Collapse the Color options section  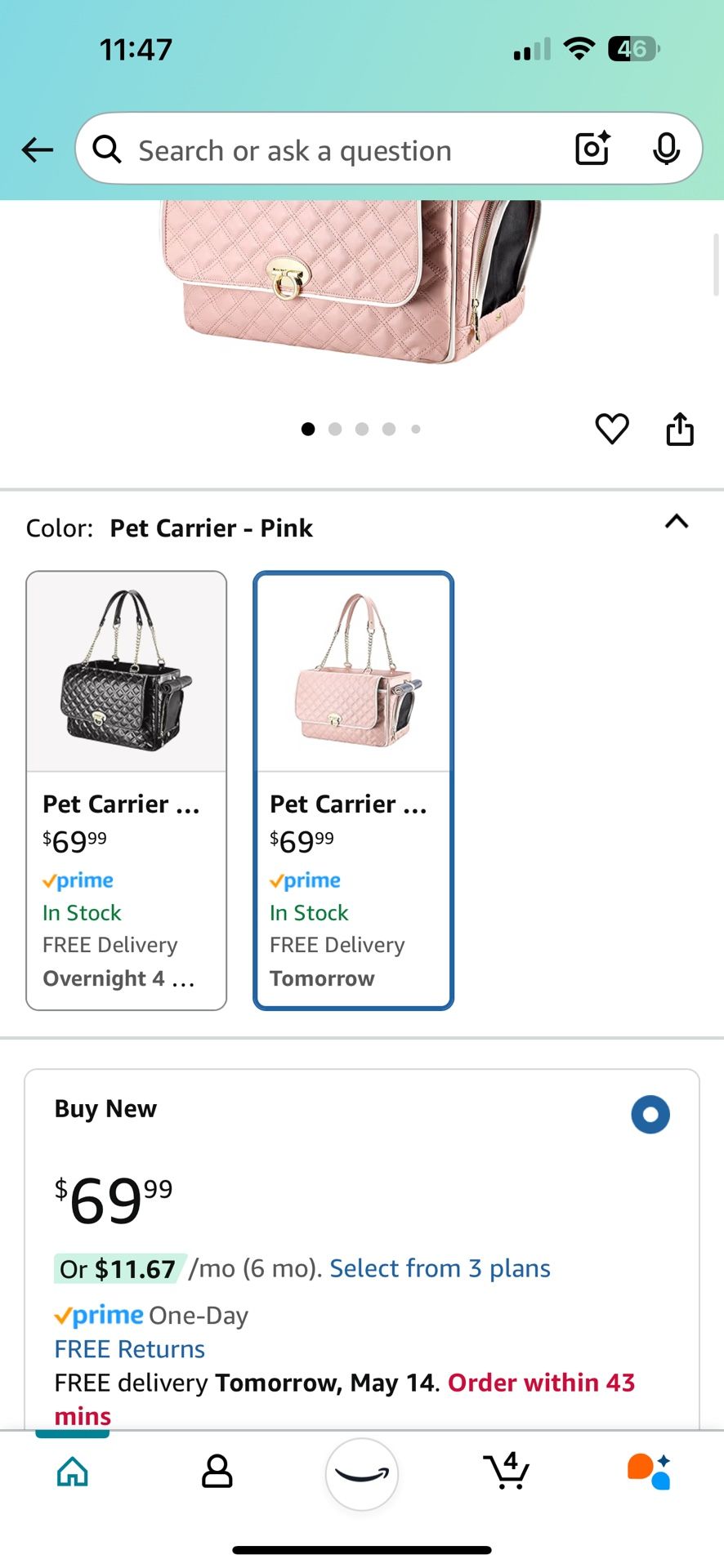click(677, 522)
